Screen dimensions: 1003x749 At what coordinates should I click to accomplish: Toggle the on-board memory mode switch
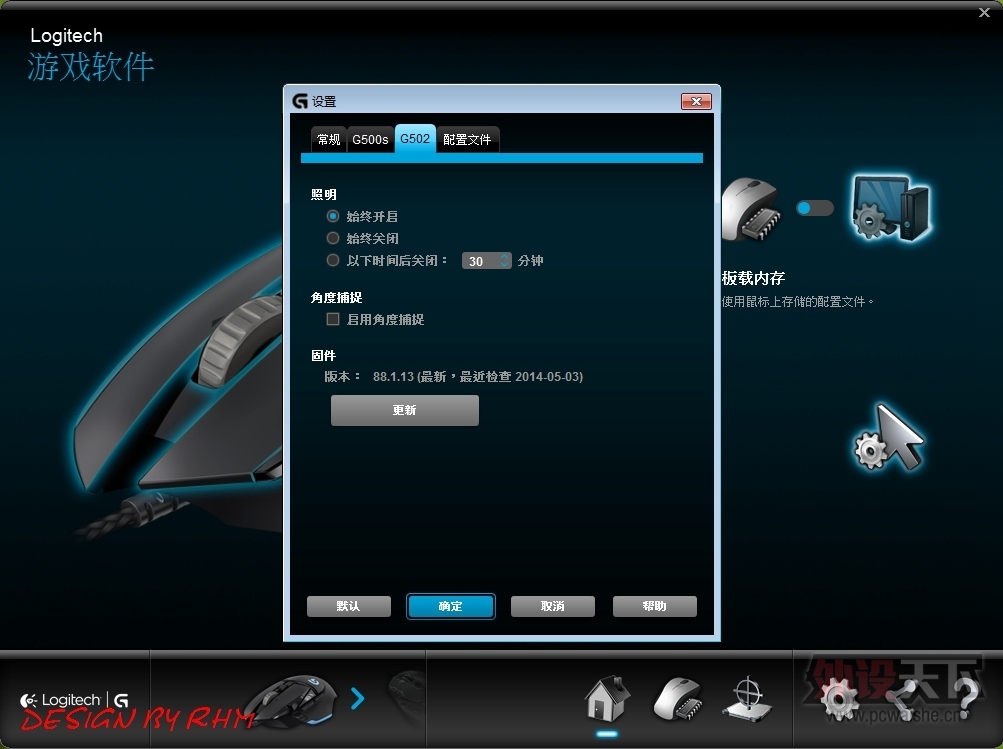pyautogui.click(x=814, y=208)
